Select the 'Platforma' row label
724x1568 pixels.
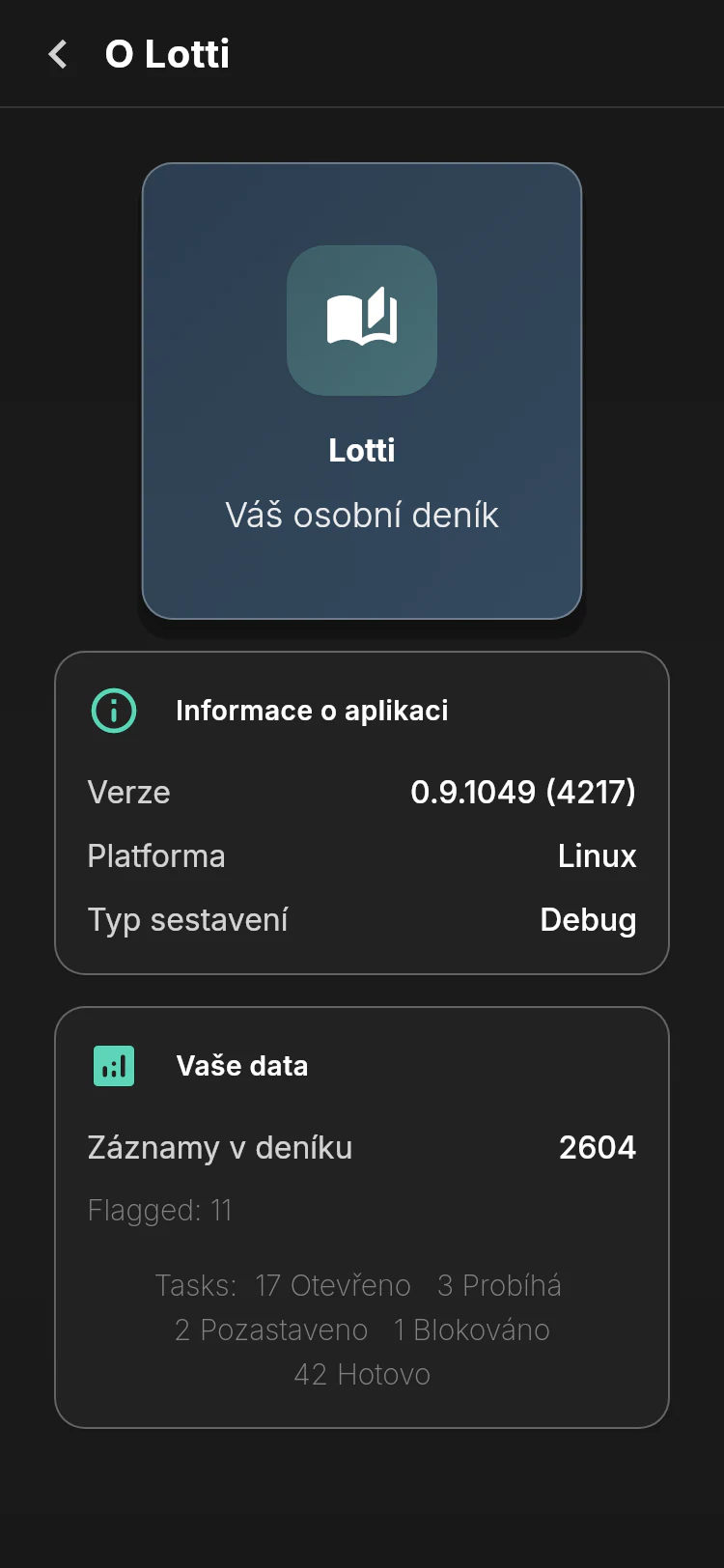(156, 855)
